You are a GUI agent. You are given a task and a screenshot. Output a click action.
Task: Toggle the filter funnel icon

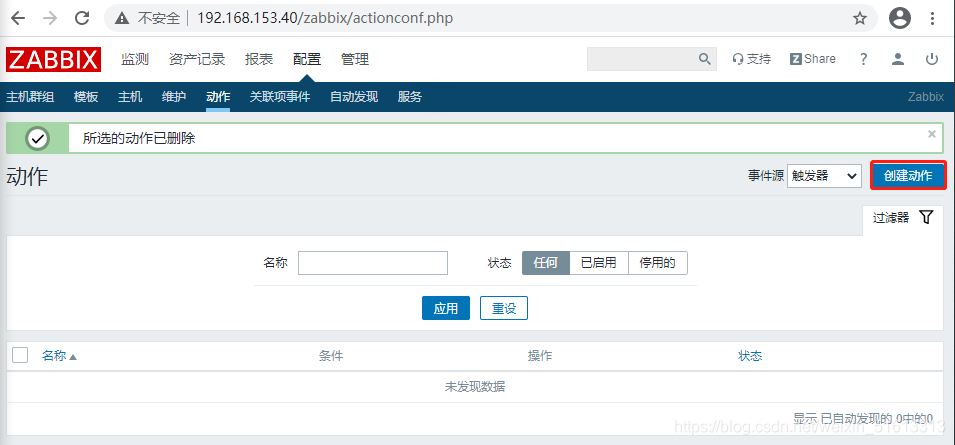tap(926, 217)
